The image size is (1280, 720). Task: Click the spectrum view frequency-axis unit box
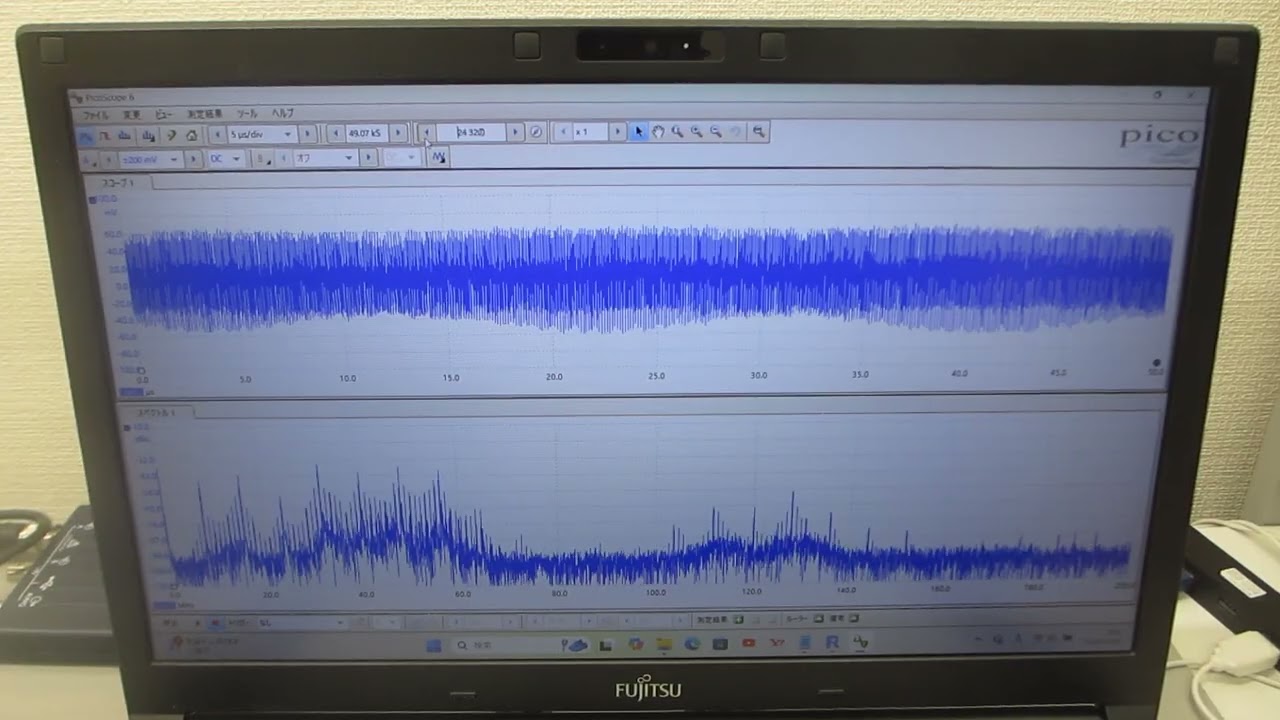(x=164, y=605)
